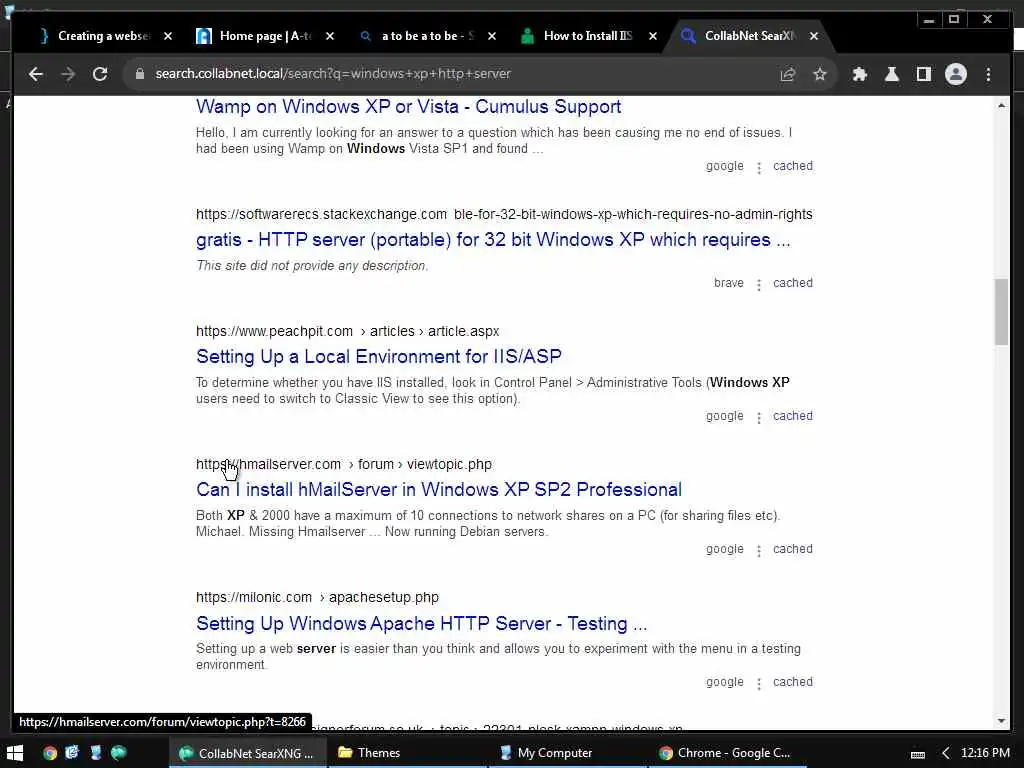Click the hmailserver.com URL line
This screenshot has height=768, width=1024.
coord(344,464)
